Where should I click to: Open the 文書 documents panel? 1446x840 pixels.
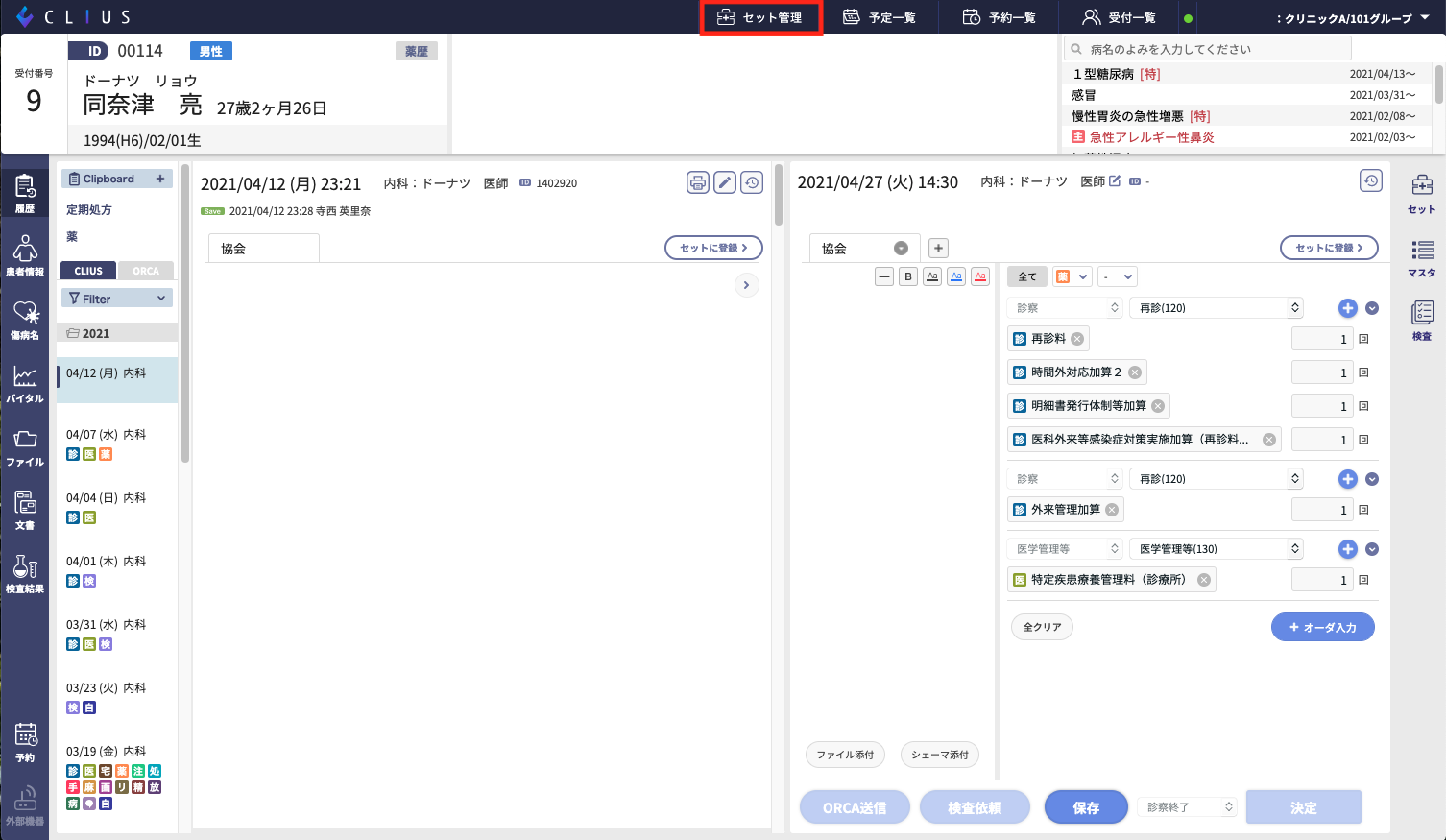click(25, 511)
